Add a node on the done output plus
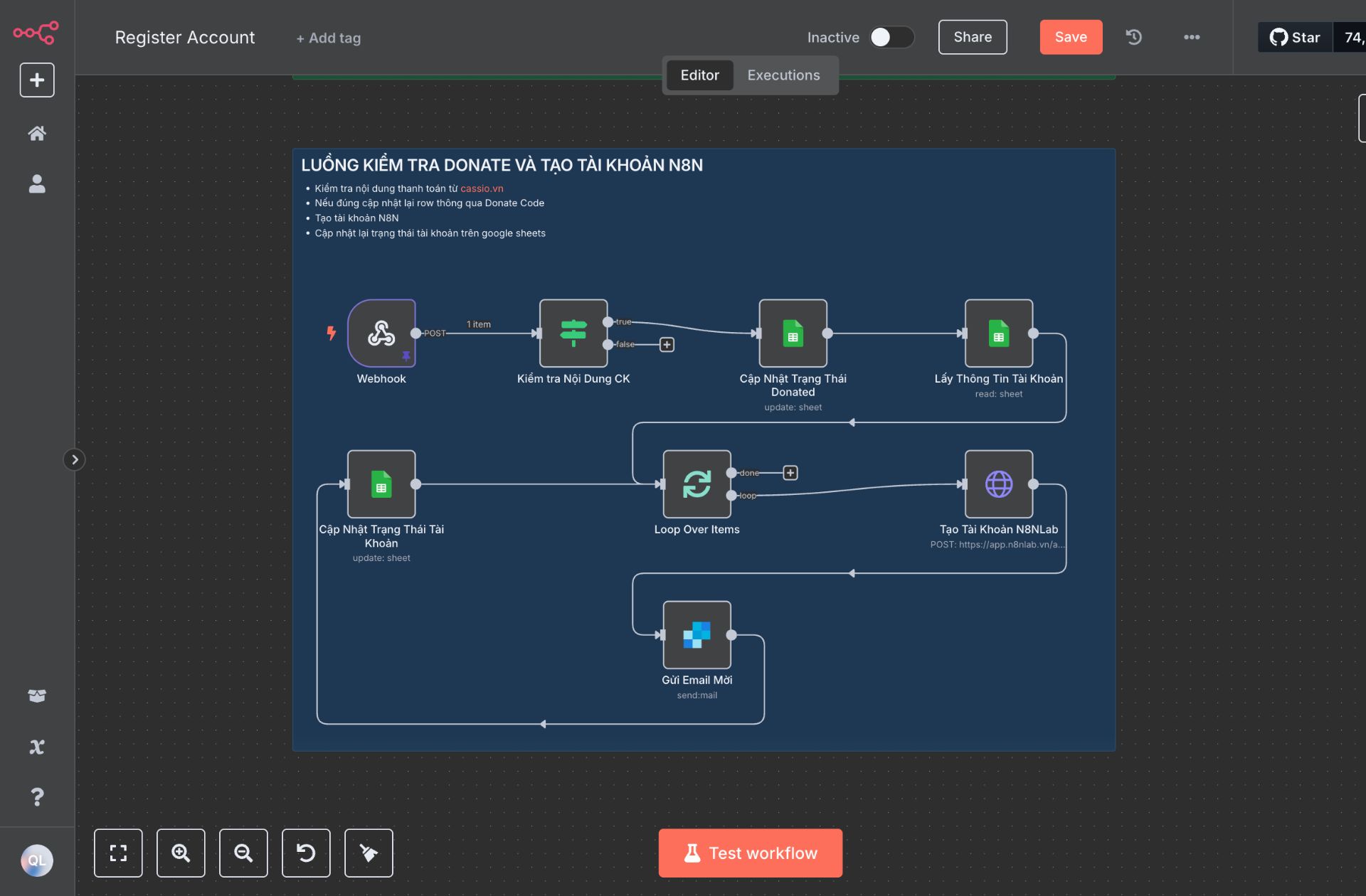1366x896 pixels. coord(790,472)
